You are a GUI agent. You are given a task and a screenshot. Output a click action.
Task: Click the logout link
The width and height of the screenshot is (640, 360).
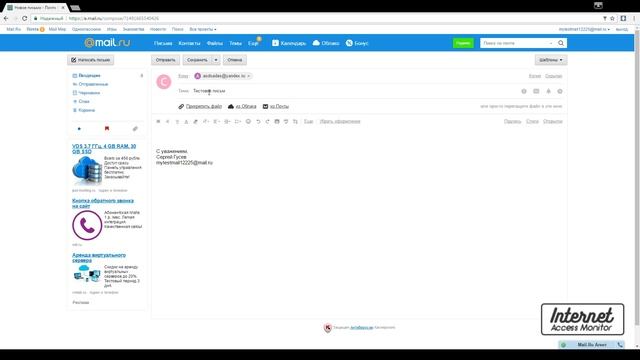click(x=622, y=29)
